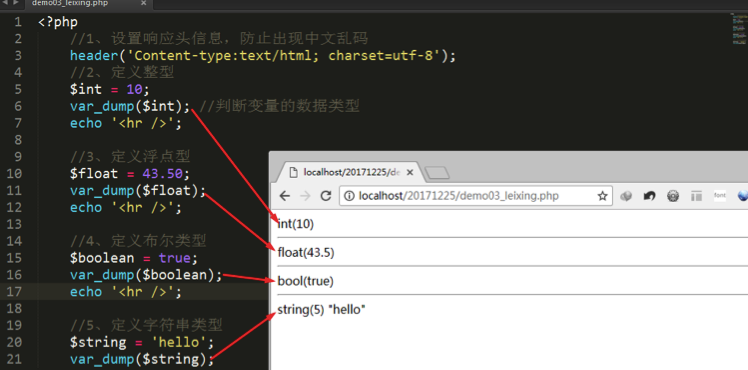Go back in the Chrome browser
748x370 pixels.
285,196
